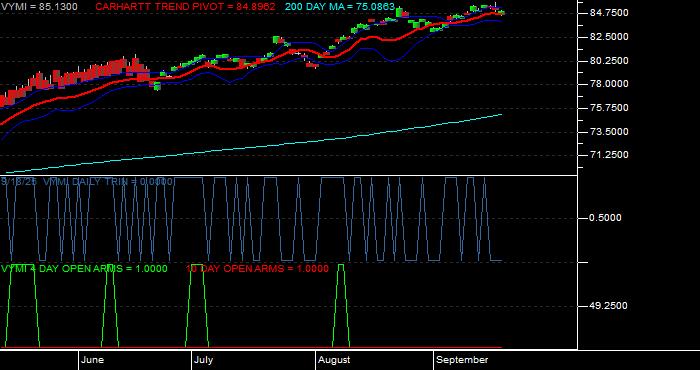
Task: Click the July month marker on time axis
Action: (x=204, y=360)
